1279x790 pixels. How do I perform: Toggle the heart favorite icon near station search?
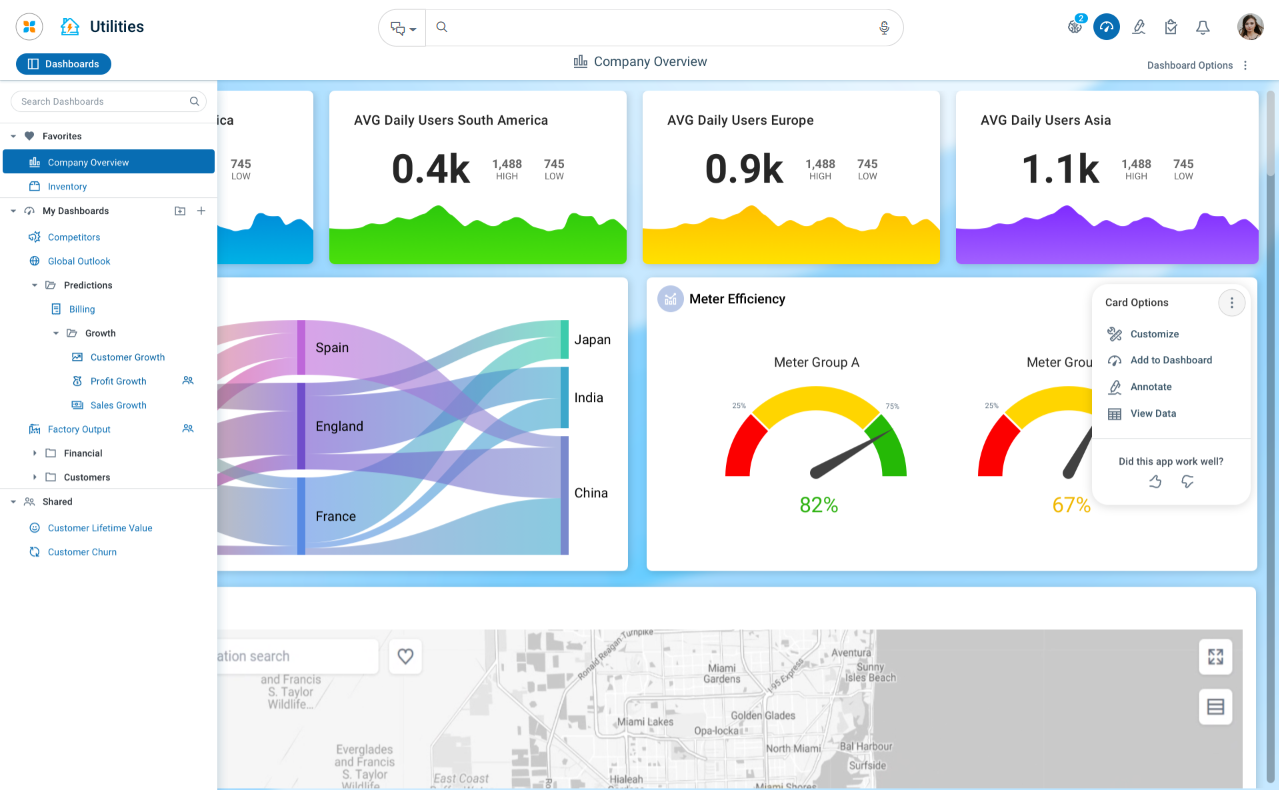[405, 656]
